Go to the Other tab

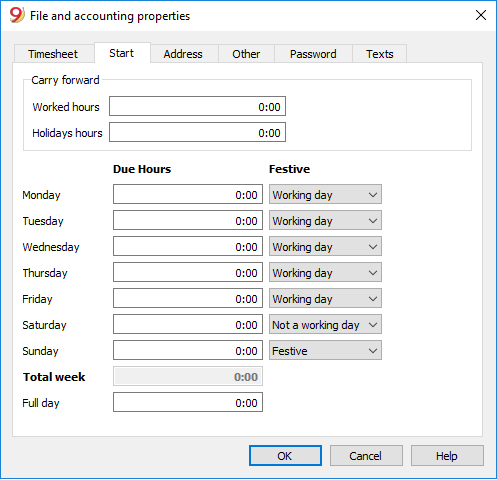246,54
